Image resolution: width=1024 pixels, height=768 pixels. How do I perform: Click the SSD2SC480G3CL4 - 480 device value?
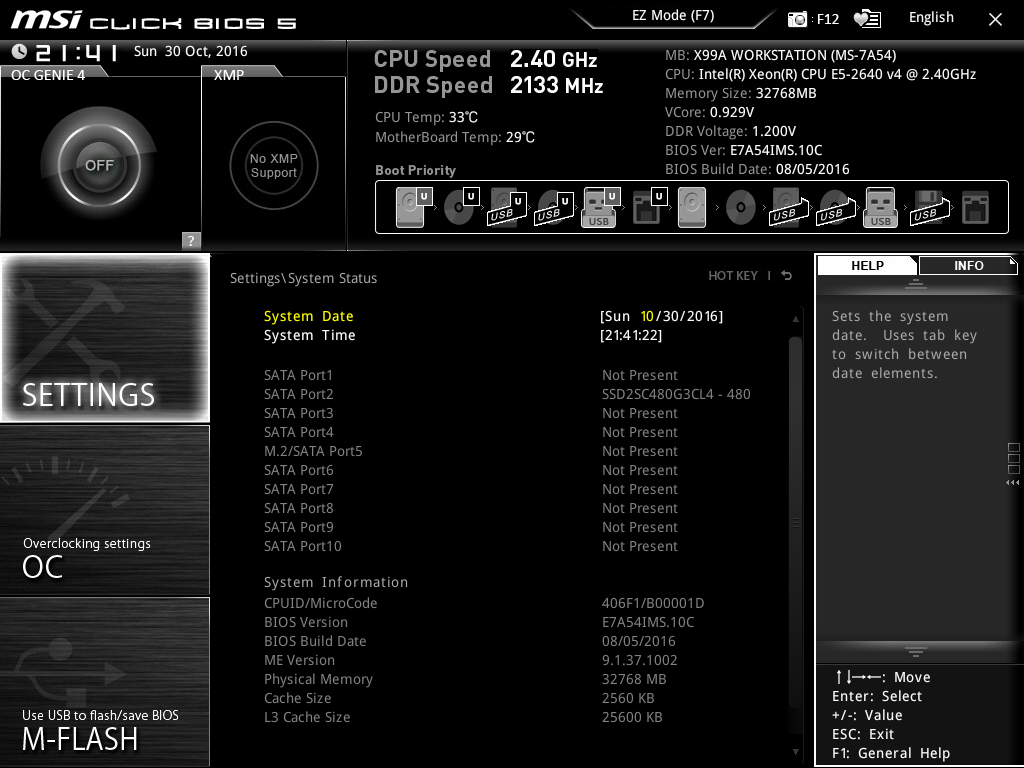click(676, 394)
